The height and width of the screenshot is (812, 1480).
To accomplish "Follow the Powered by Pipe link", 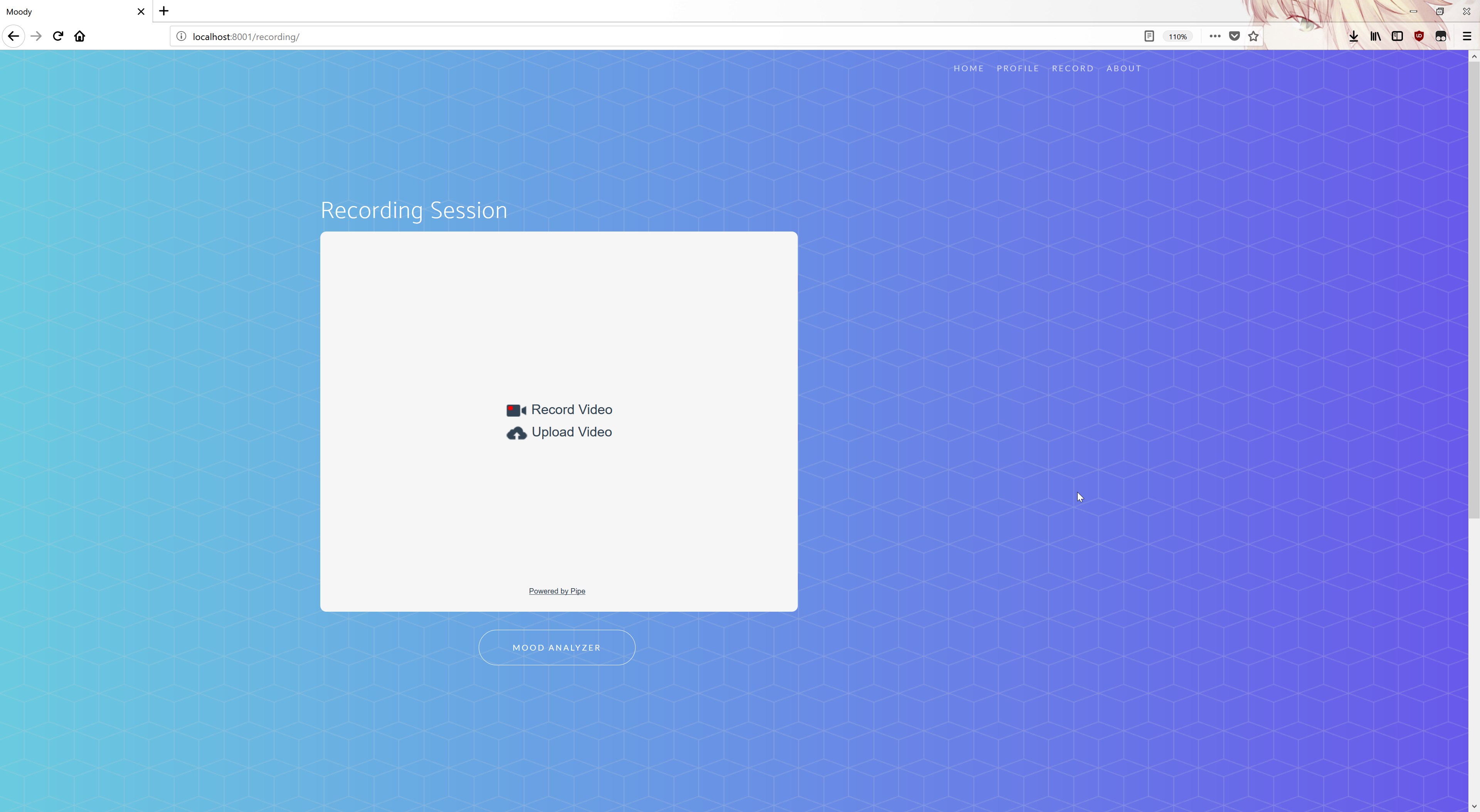I will point(557,591).
